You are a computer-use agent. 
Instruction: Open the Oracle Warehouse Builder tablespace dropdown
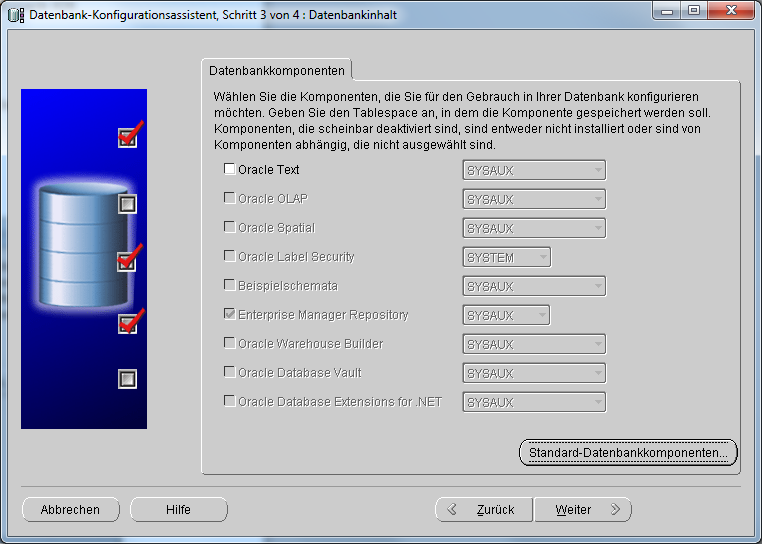pyautogui.click(x=534, y=344)
